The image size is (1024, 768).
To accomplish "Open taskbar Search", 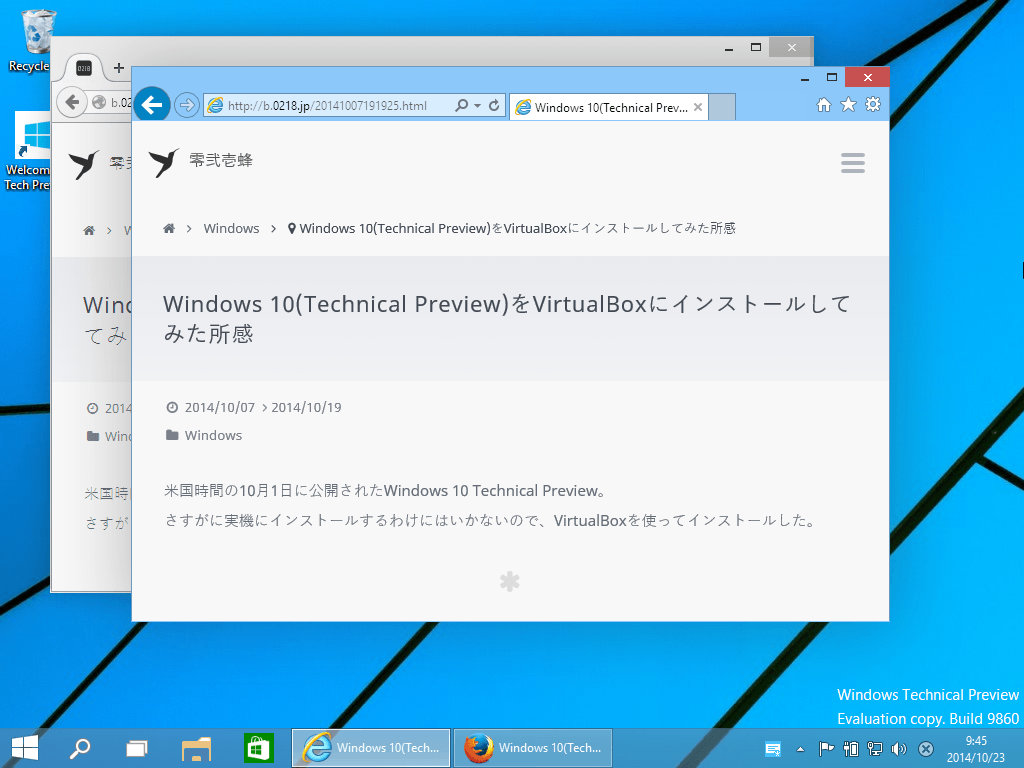I will click(x=80, y=748).
